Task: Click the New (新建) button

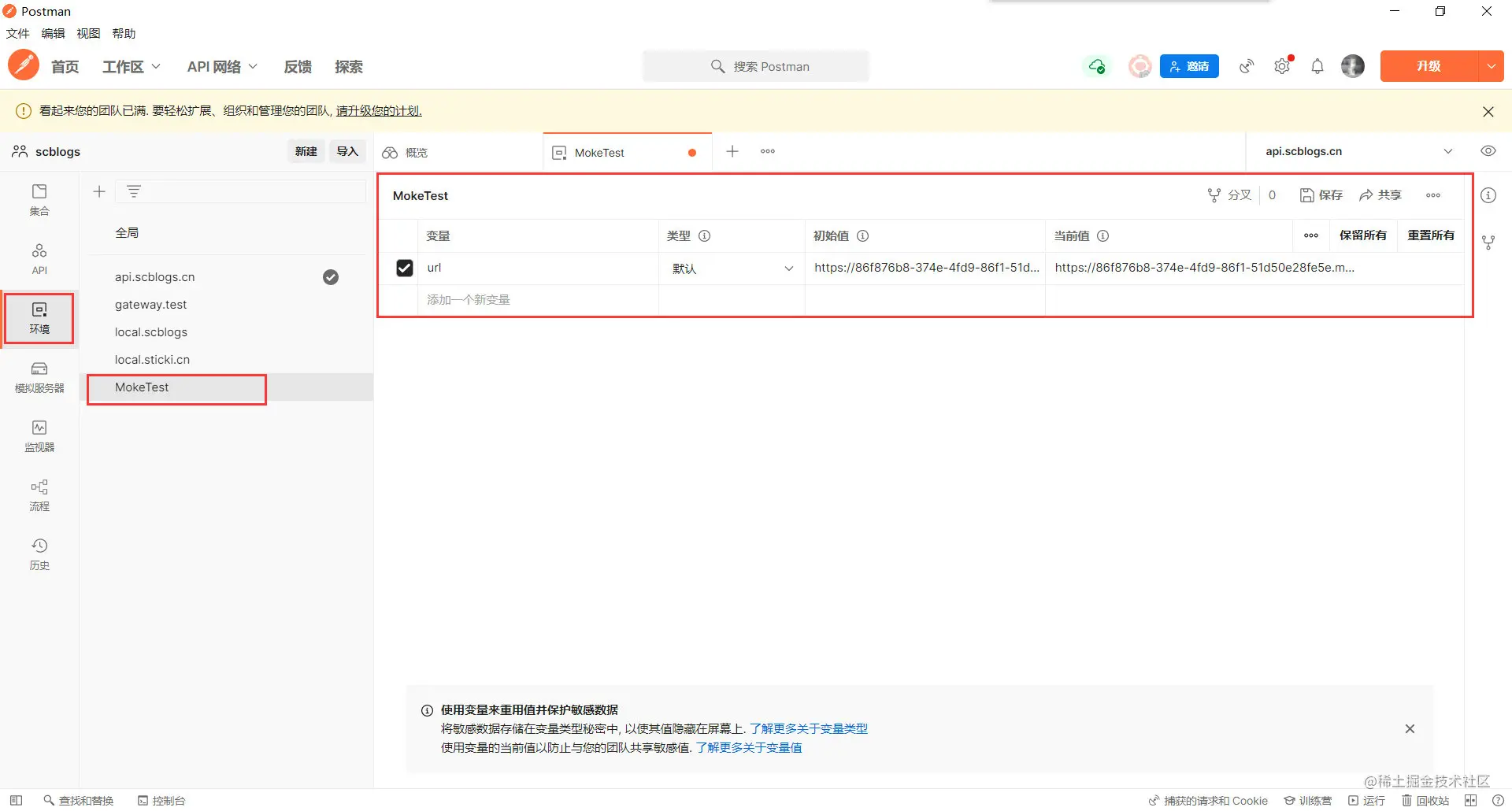Action: 306,151
